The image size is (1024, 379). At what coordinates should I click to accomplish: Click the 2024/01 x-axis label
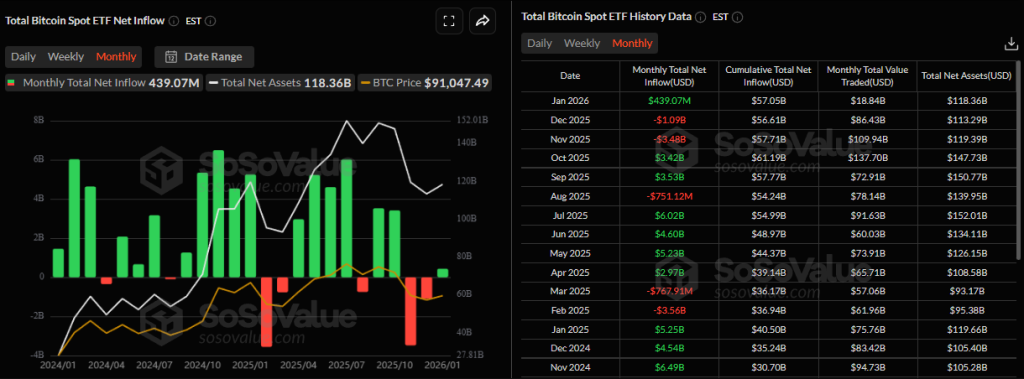58,364
